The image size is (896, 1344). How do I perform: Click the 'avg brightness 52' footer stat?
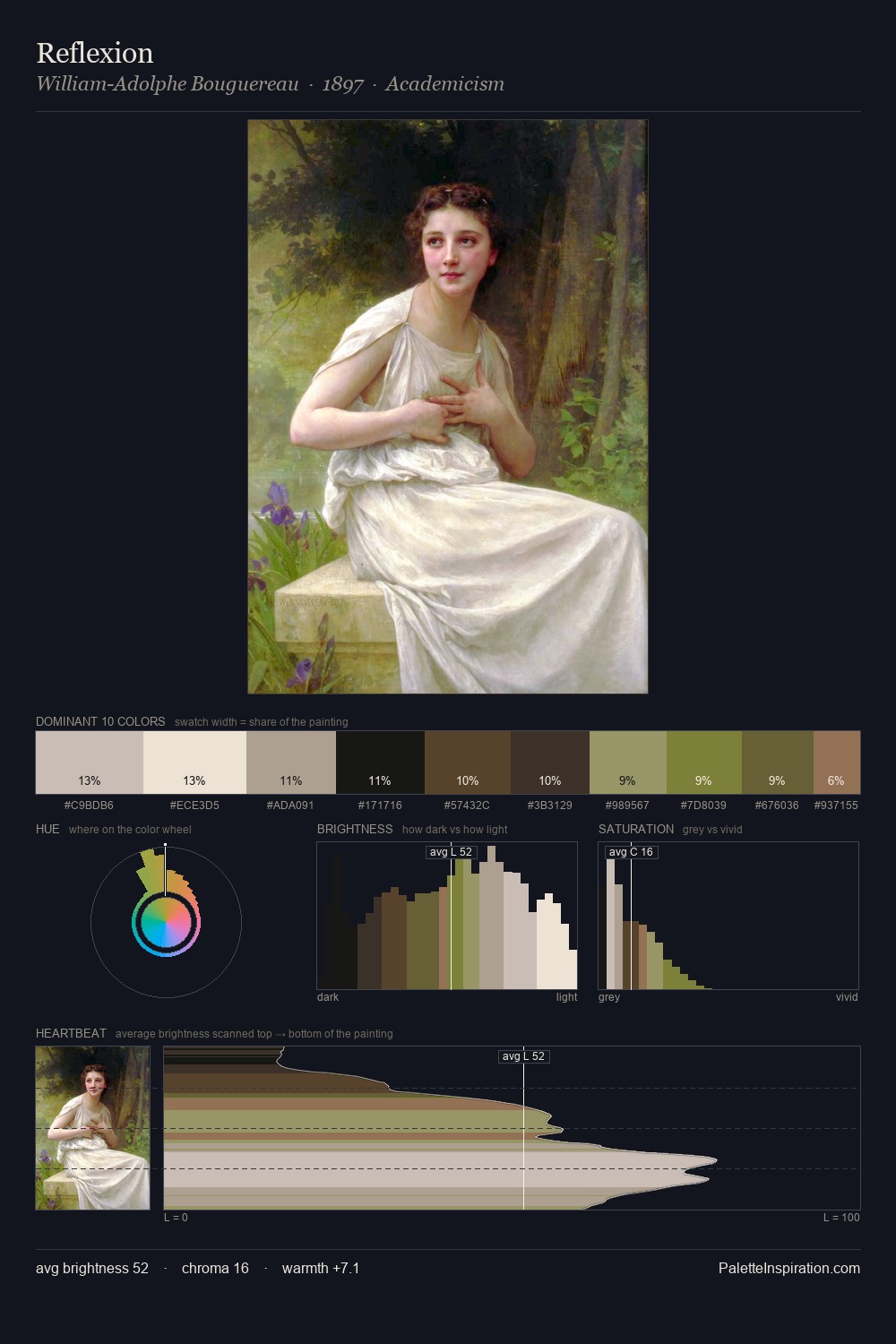pyautogui.click(x=92, y=1268)
